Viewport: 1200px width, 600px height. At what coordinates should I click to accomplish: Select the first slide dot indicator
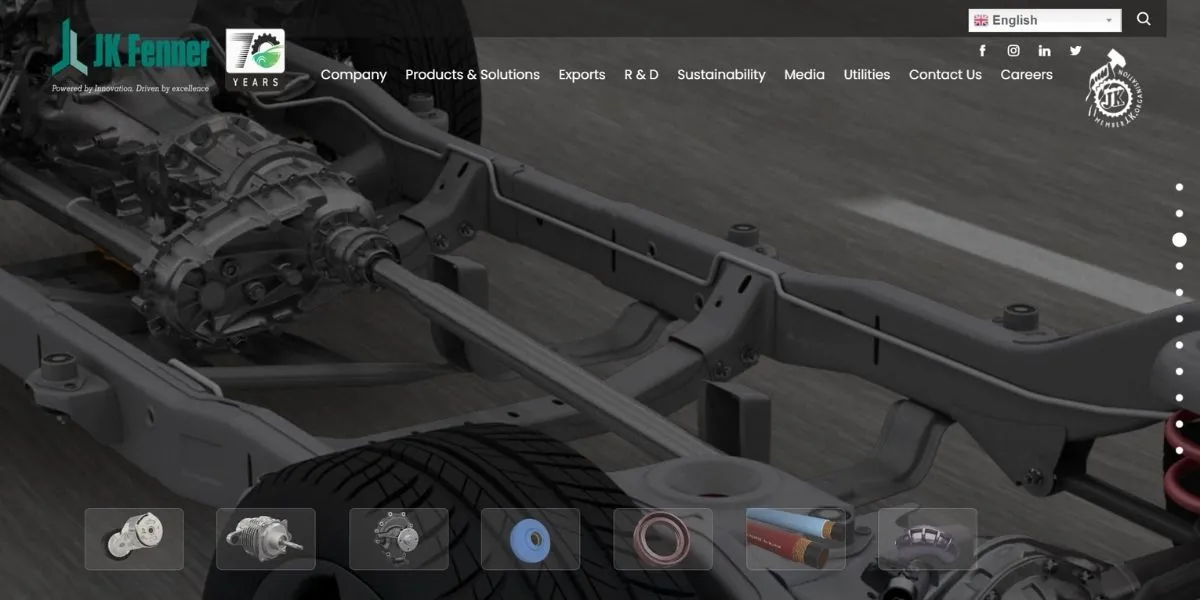(1179, 187)
